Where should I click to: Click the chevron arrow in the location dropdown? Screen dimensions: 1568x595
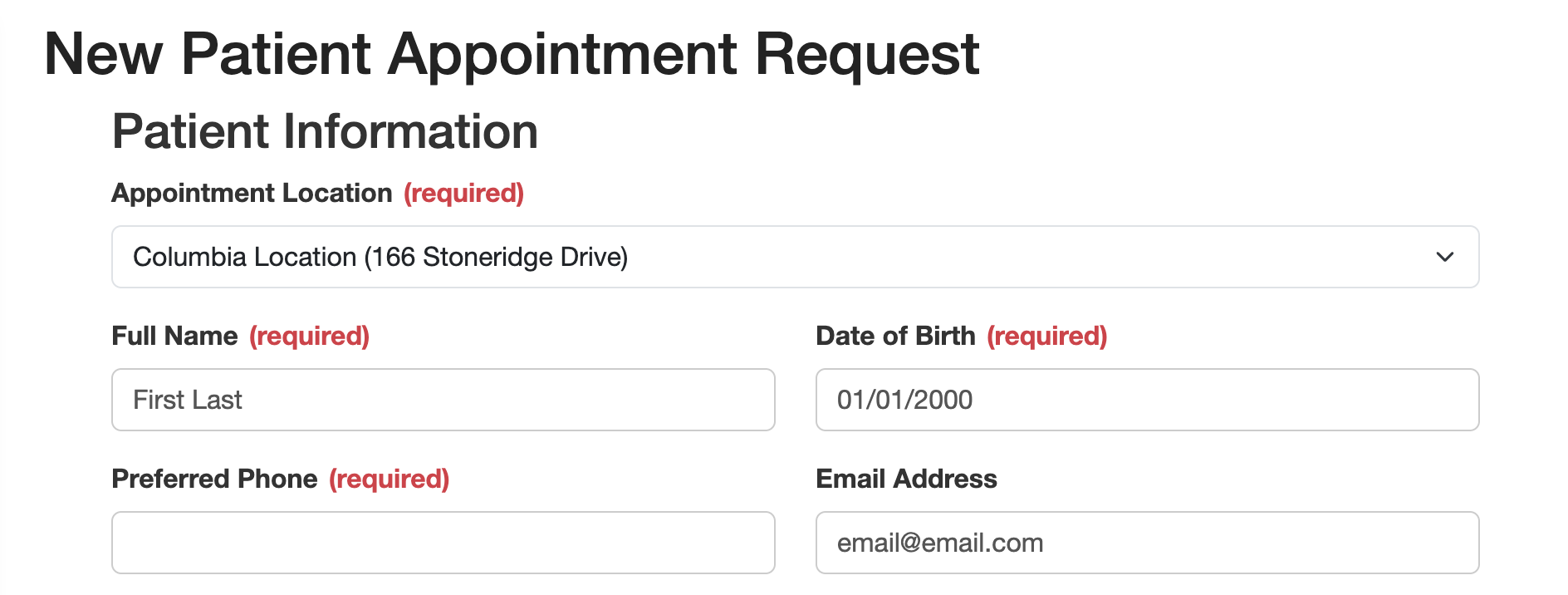[x=1444, y=257]
